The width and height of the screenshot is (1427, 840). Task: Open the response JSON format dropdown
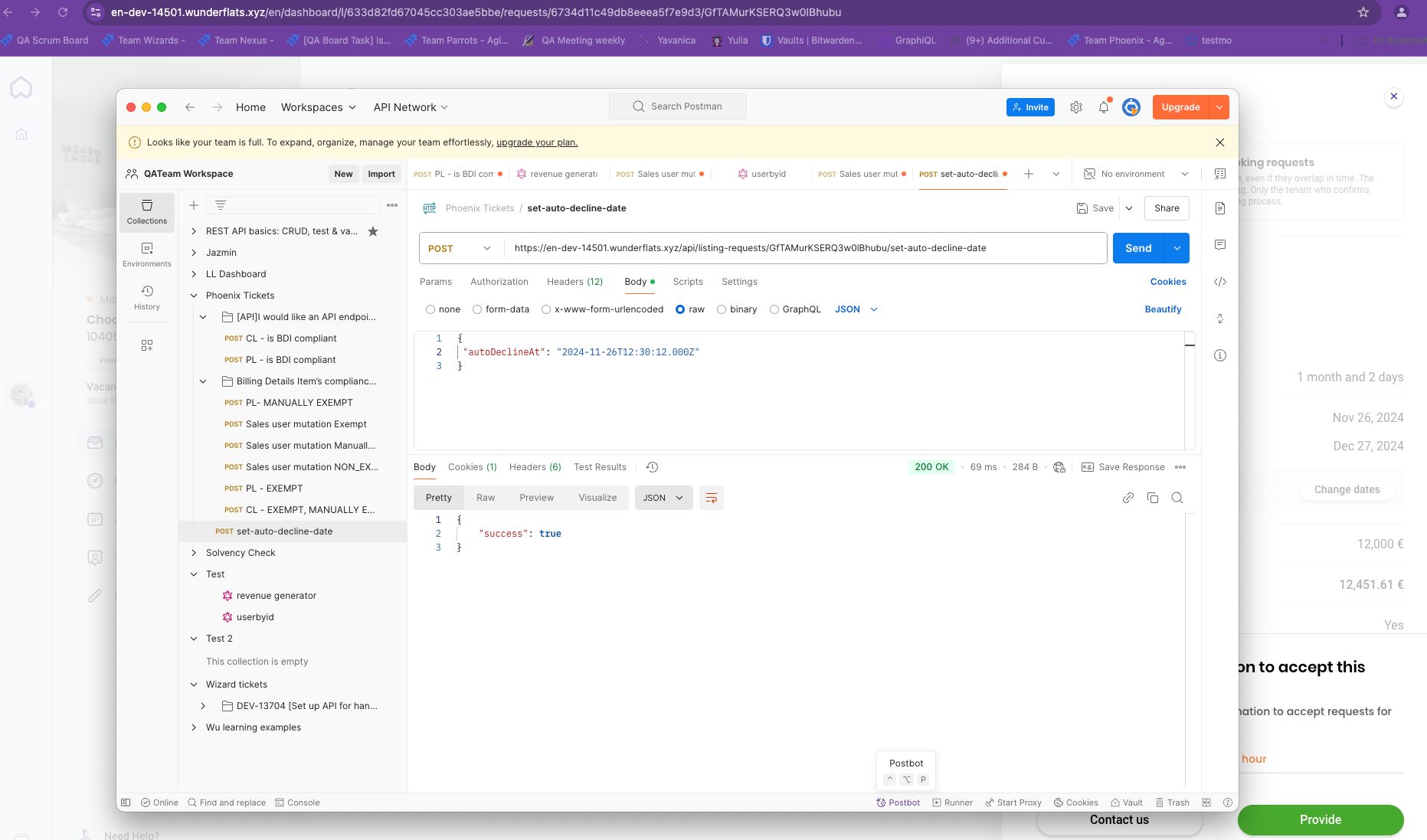[663, 498]
